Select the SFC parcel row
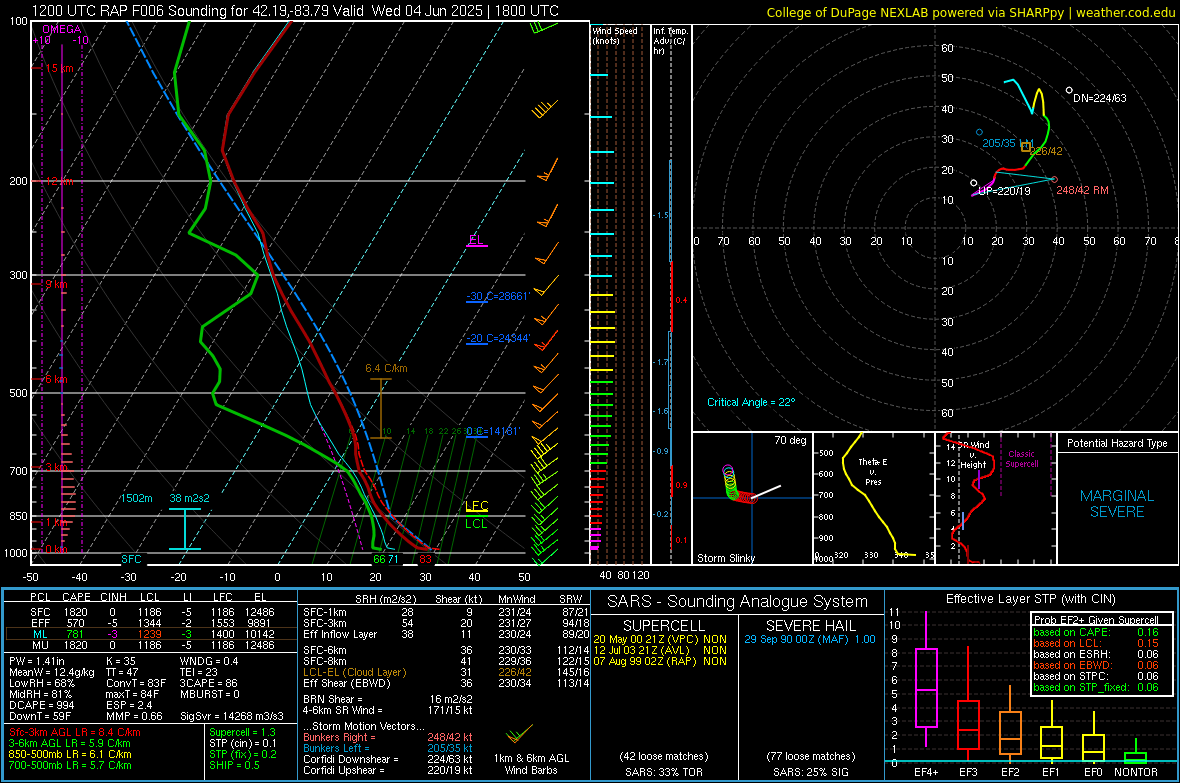Image resolution: width=1180 pixels, height=783 pixels. [151, 612]
